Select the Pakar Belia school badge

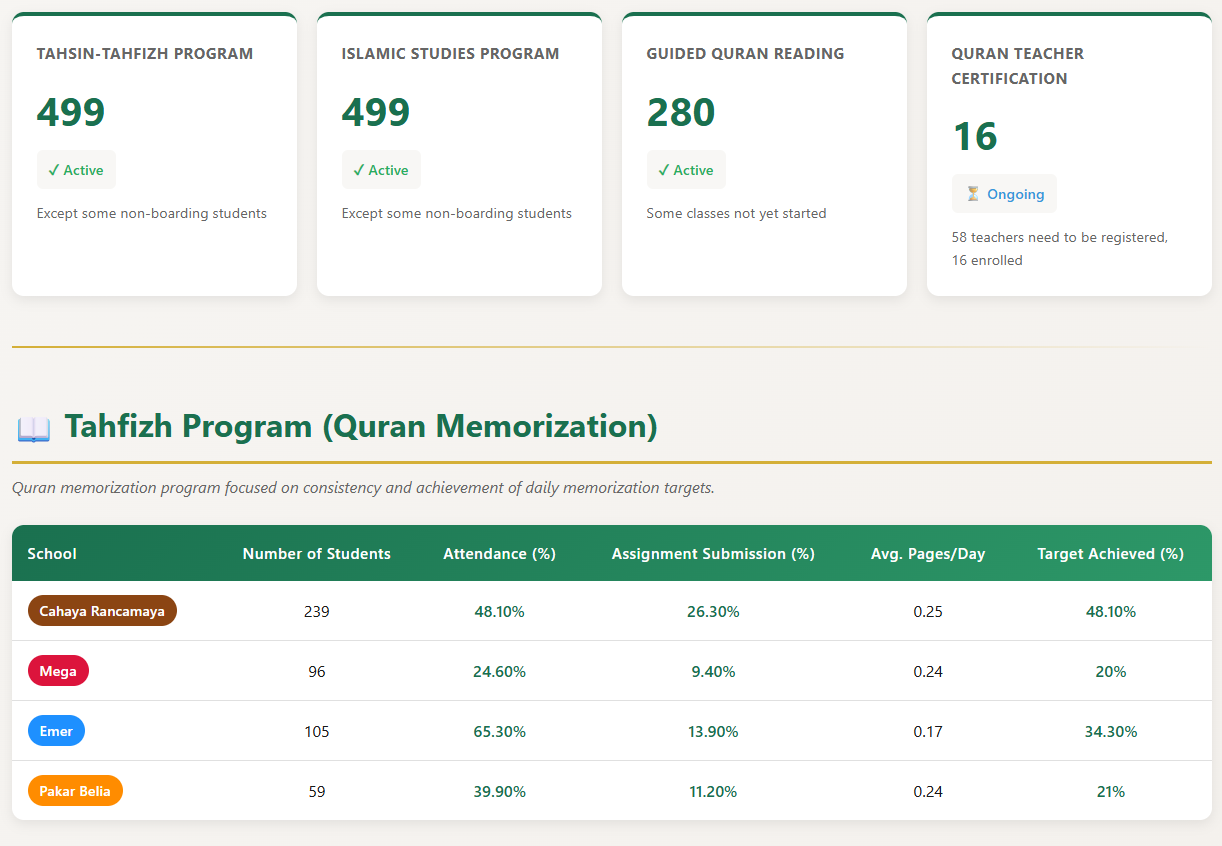point(75,790)
